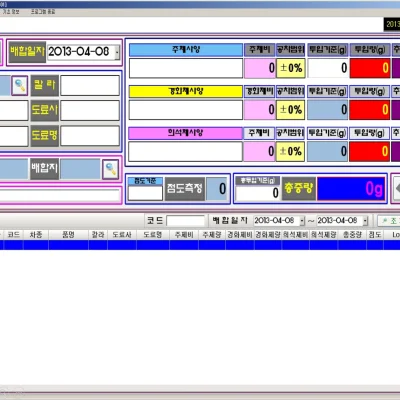The image size is (400, 400).
Task: Click the blue 0g total weight display
Action: [x=351, y=189]
